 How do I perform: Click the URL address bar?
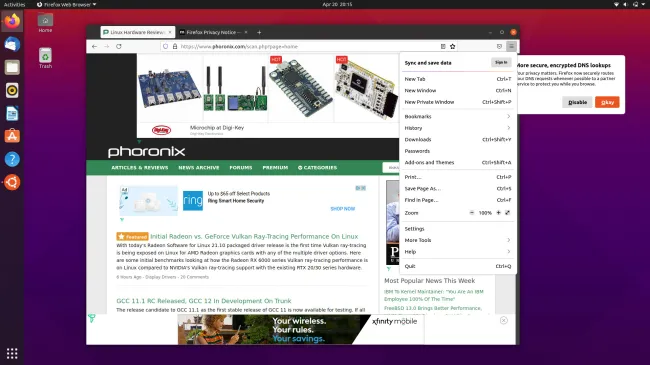(307, 46)
